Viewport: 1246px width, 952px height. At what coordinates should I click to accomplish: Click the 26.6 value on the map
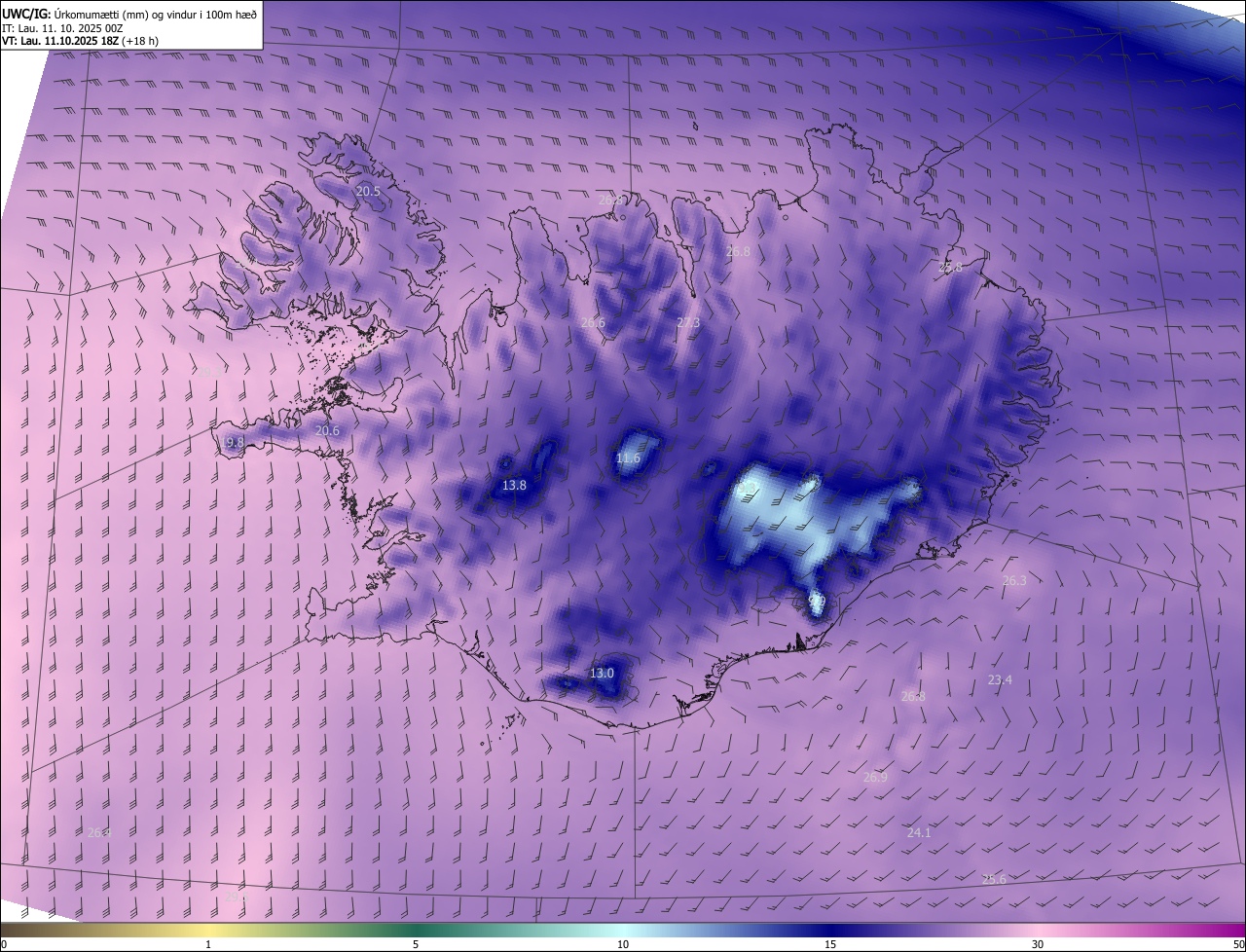click(592, 323)
